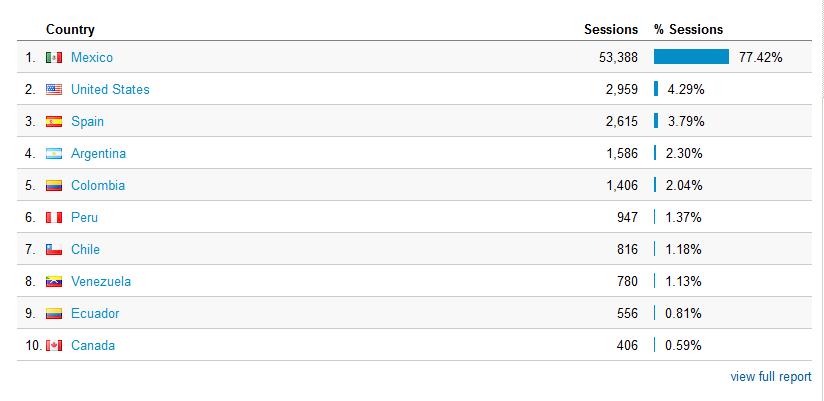Open the Argentina country link
Image resolution: width=824 pixels, height=401 pixels.
pyautogui.click(x=98, y=153)
